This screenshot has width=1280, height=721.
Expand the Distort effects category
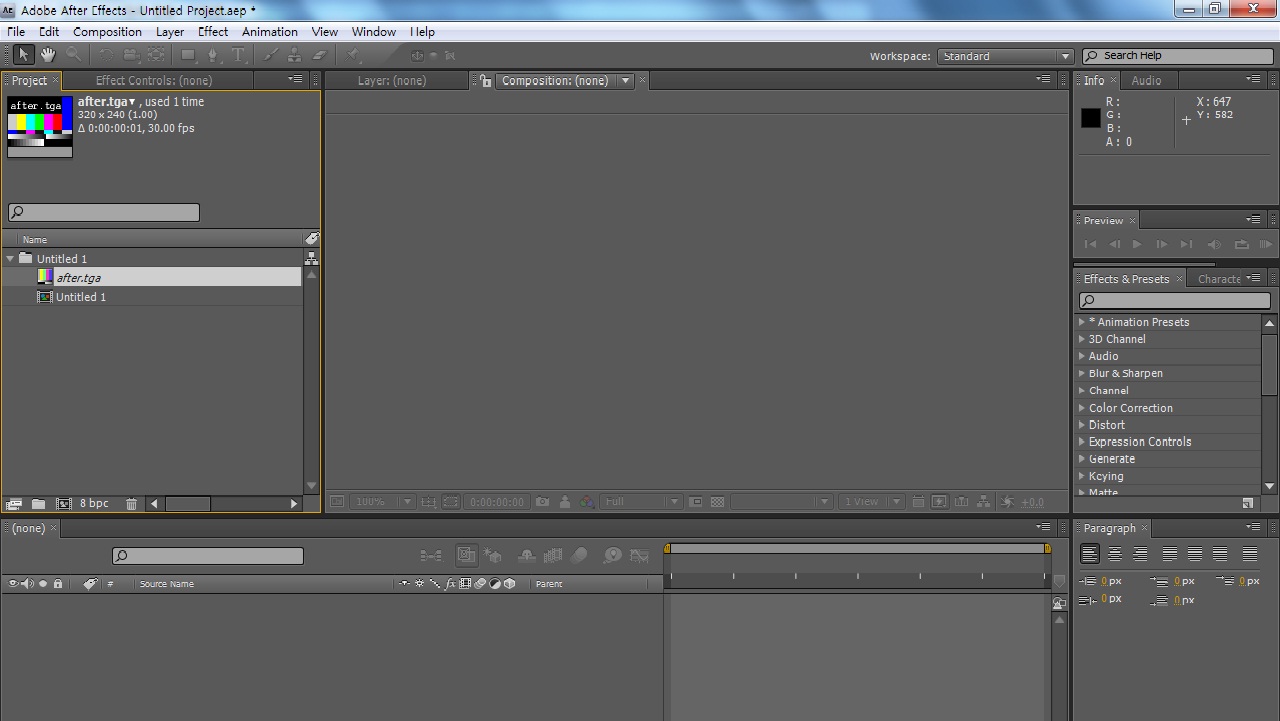point(1082,425)
